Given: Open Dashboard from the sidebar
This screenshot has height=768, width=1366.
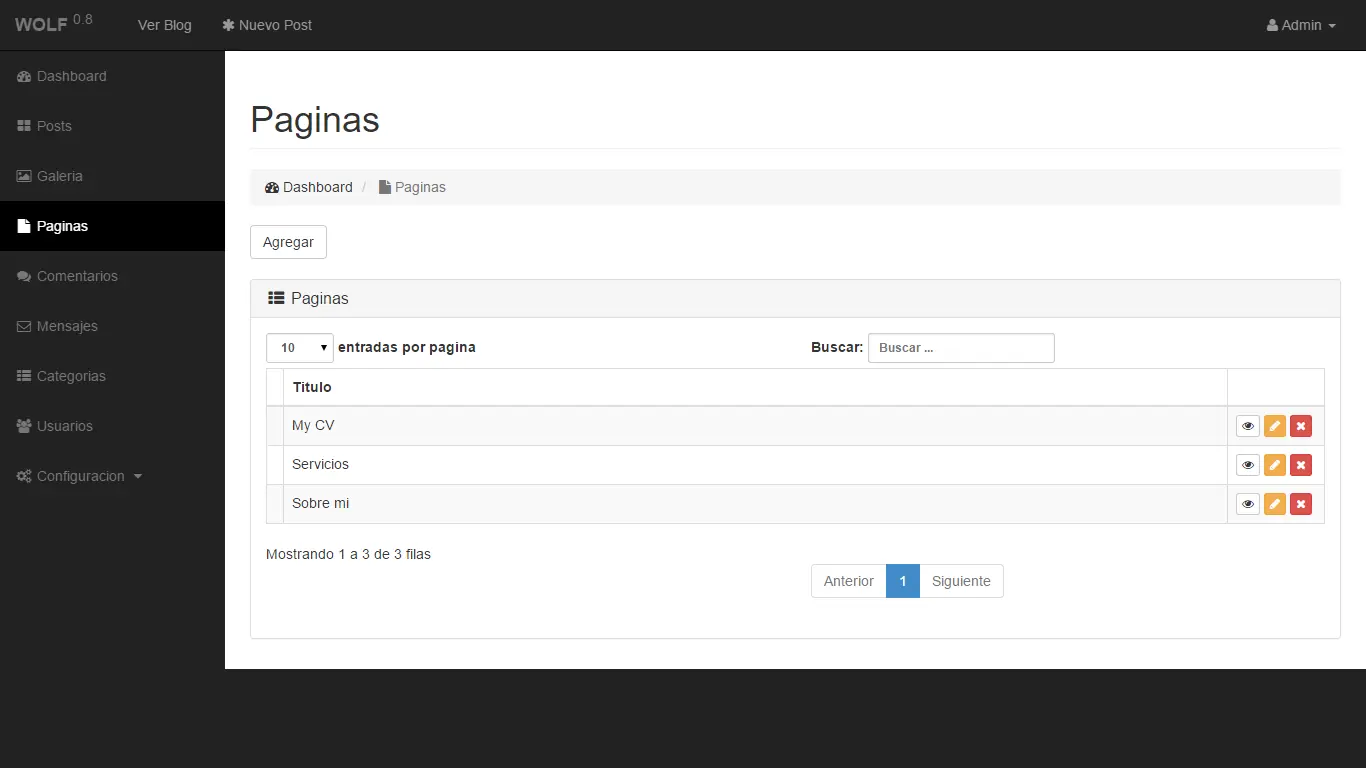Looking at the screenshot, I should tap(112, 76).
